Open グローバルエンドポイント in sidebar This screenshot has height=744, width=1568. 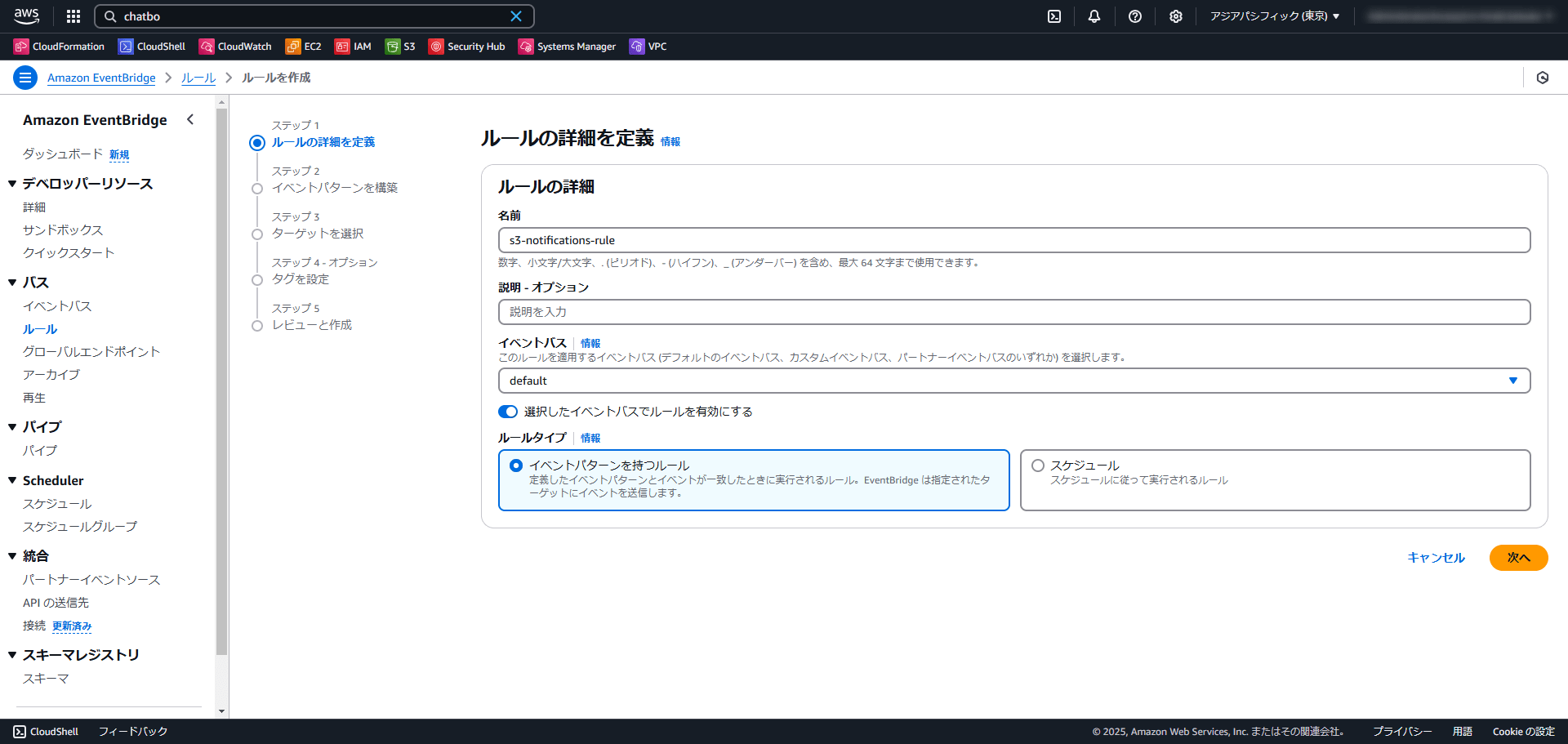click(x=91, y=352)
